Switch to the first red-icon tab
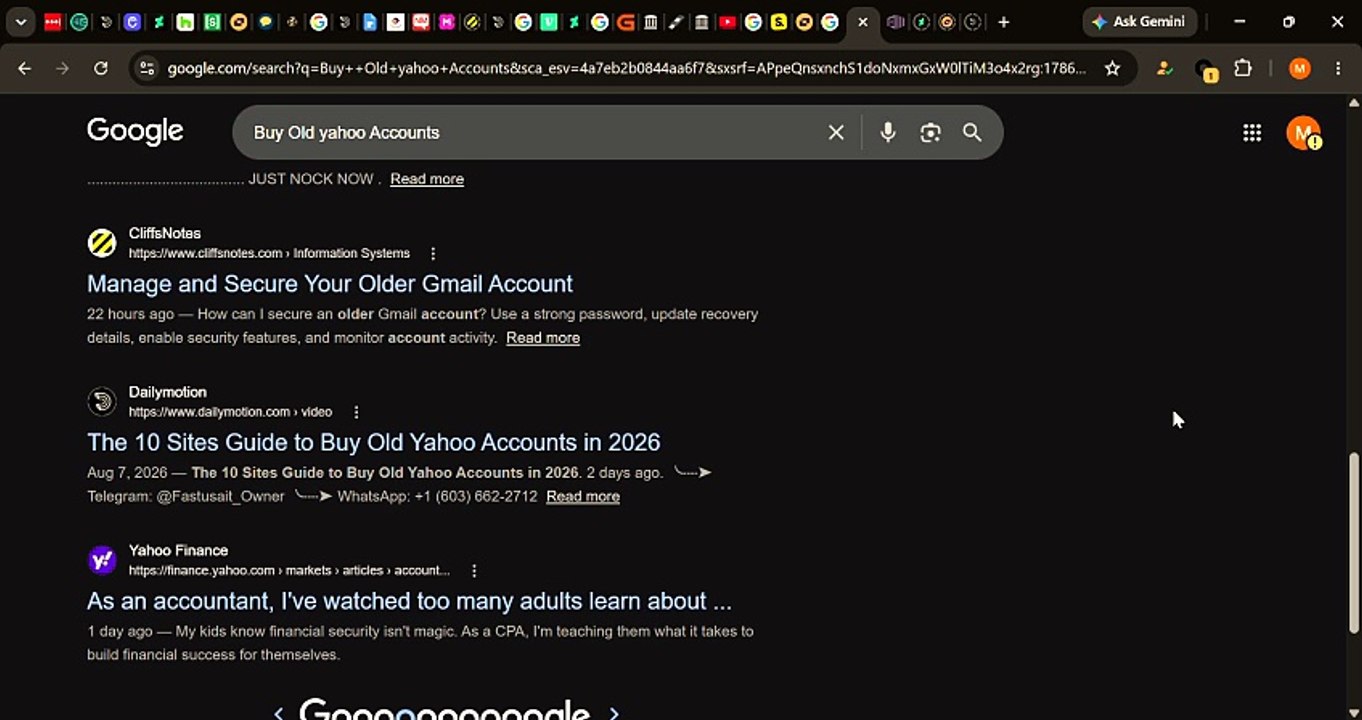The height and width of the screenshot is (720, 1362). point(53,22)
